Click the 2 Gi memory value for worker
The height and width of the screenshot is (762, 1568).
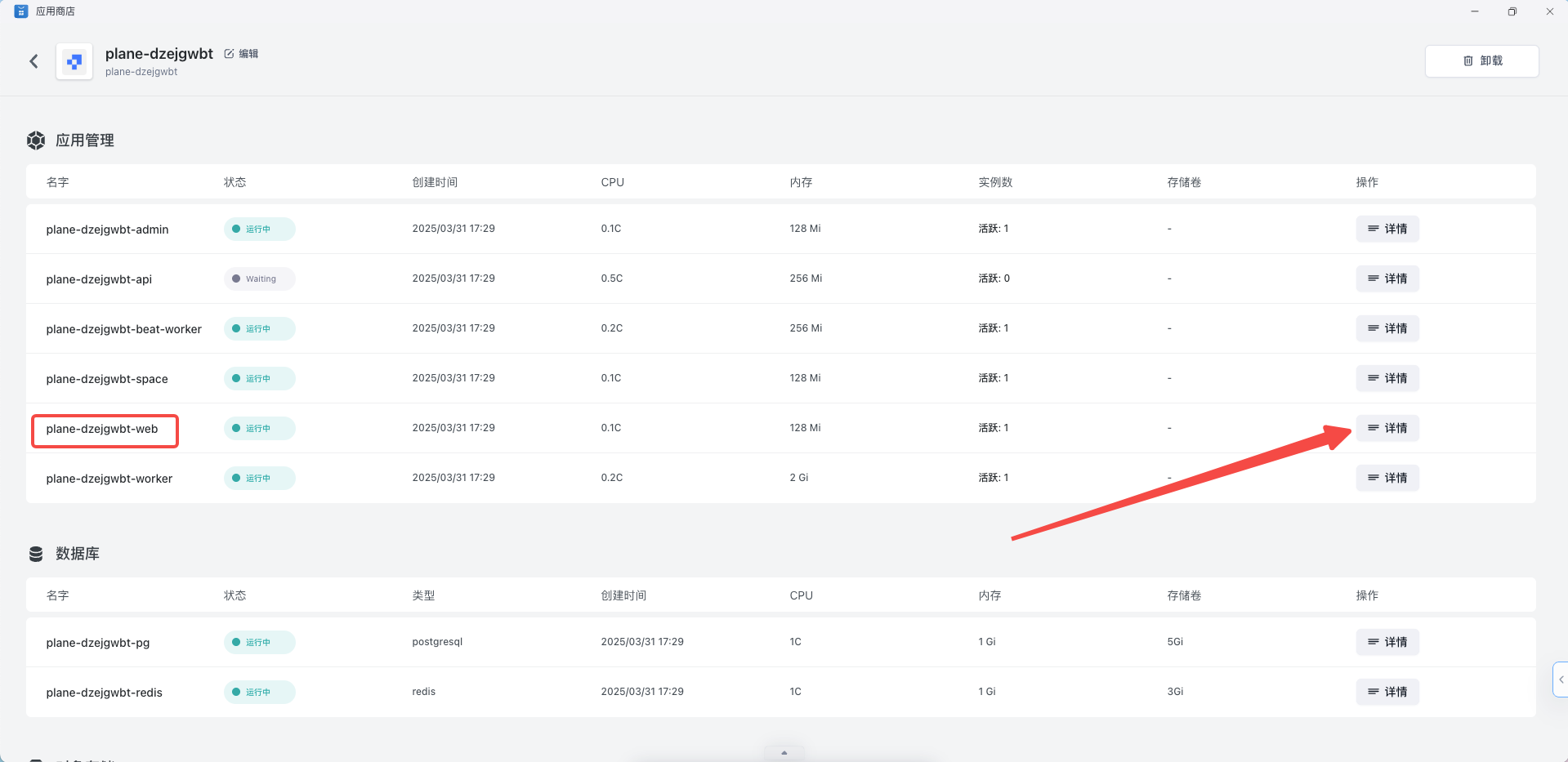[x=799, y=478]
